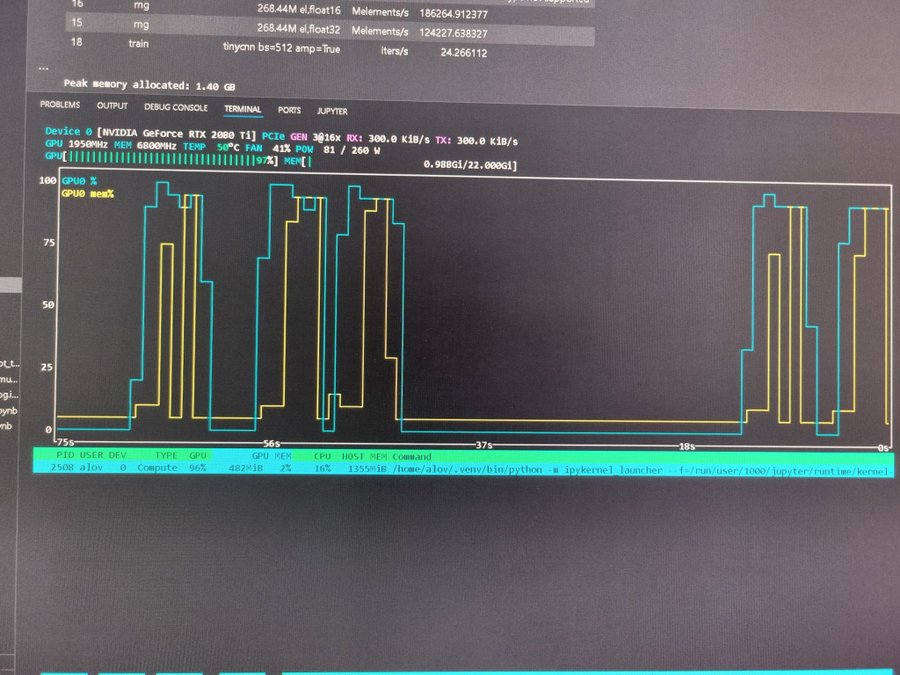Open the OUTPUT panel tab
The width and height of the screenshot is (900, 675).
click(x=112, y=106)
